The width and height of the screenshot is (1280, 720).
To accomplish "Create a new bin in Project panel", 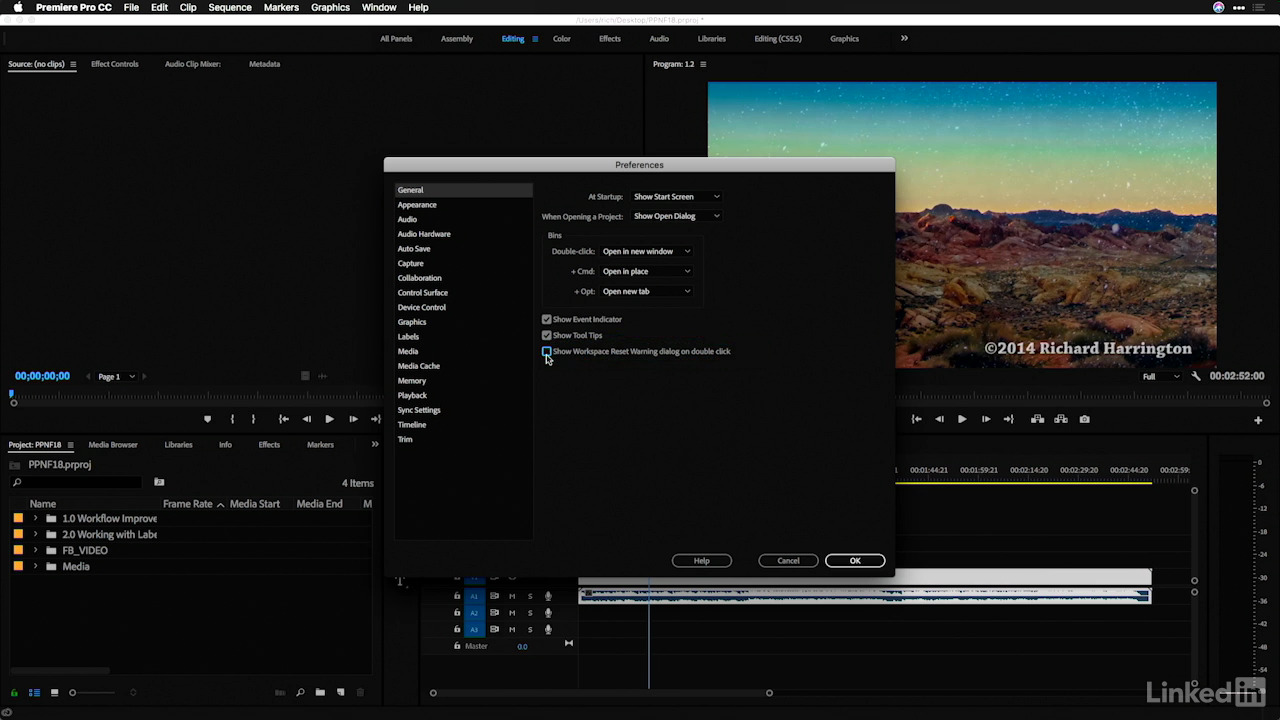I will coord(320,692).
